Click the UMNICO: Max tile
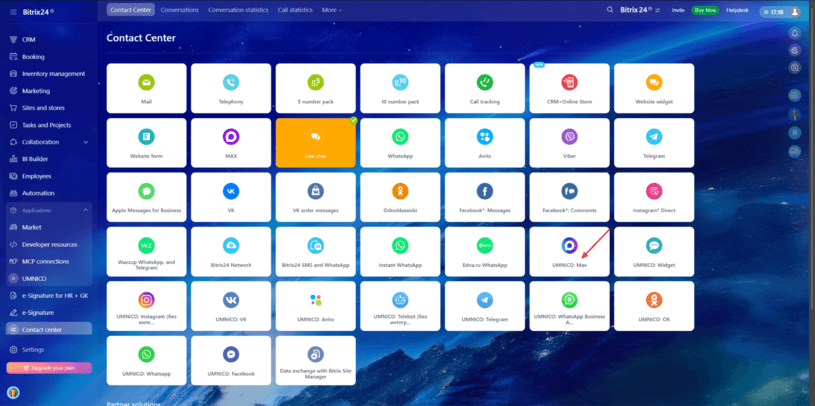The height and width of the screenshot is (406, 815). 569,251
